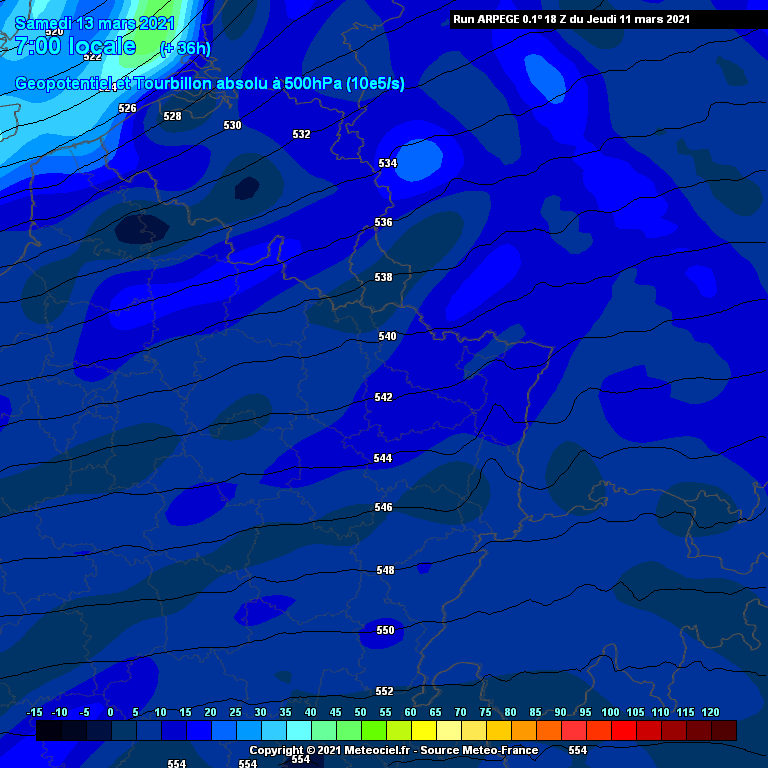
Task: Click the 'Geopotentiel et Tourbillon absolu à 500hPa' title
Action: pyautogui.click(x=210, y=84)
